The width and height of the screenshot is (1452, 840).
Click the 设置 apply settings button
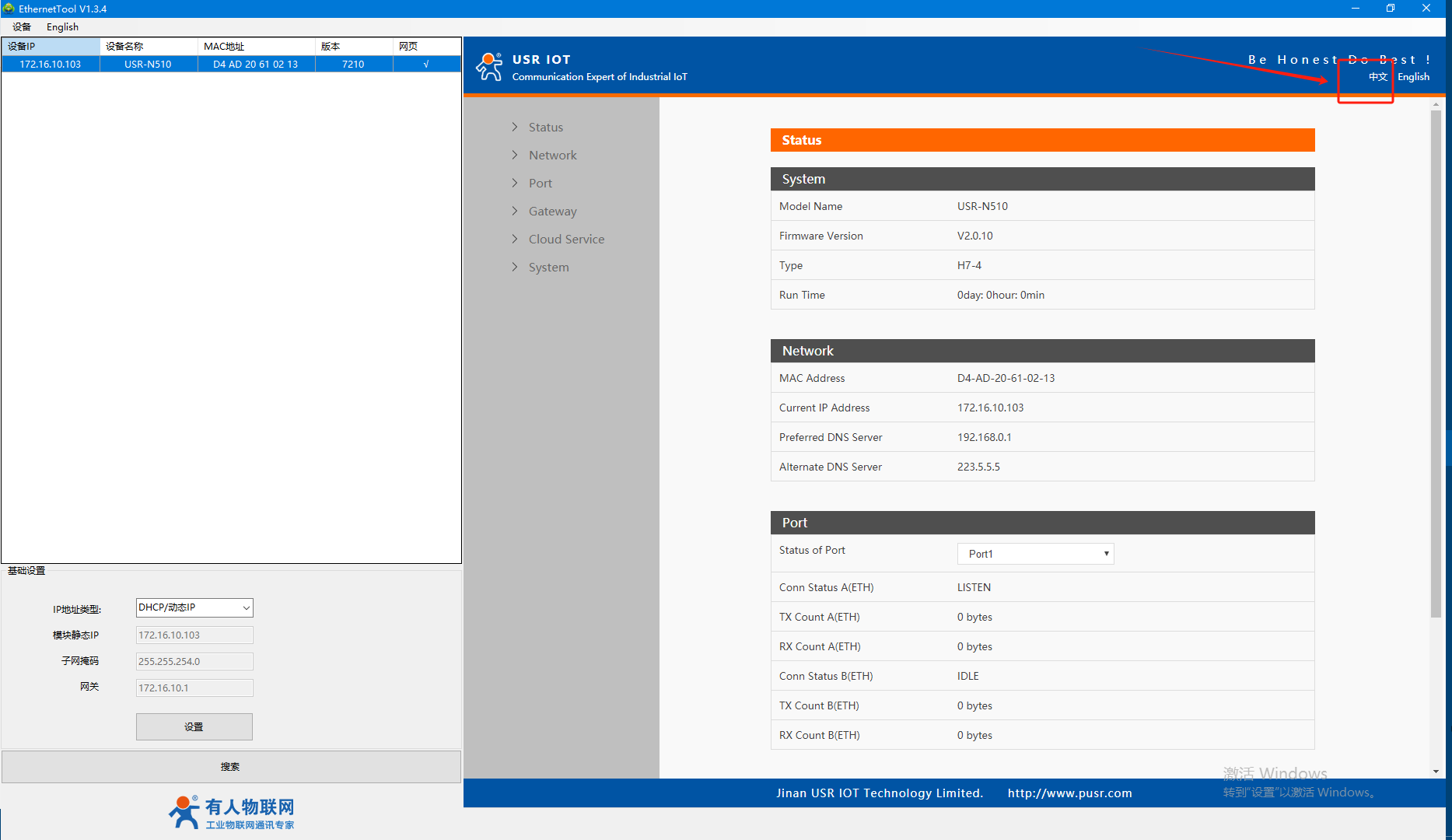(194, 727)
